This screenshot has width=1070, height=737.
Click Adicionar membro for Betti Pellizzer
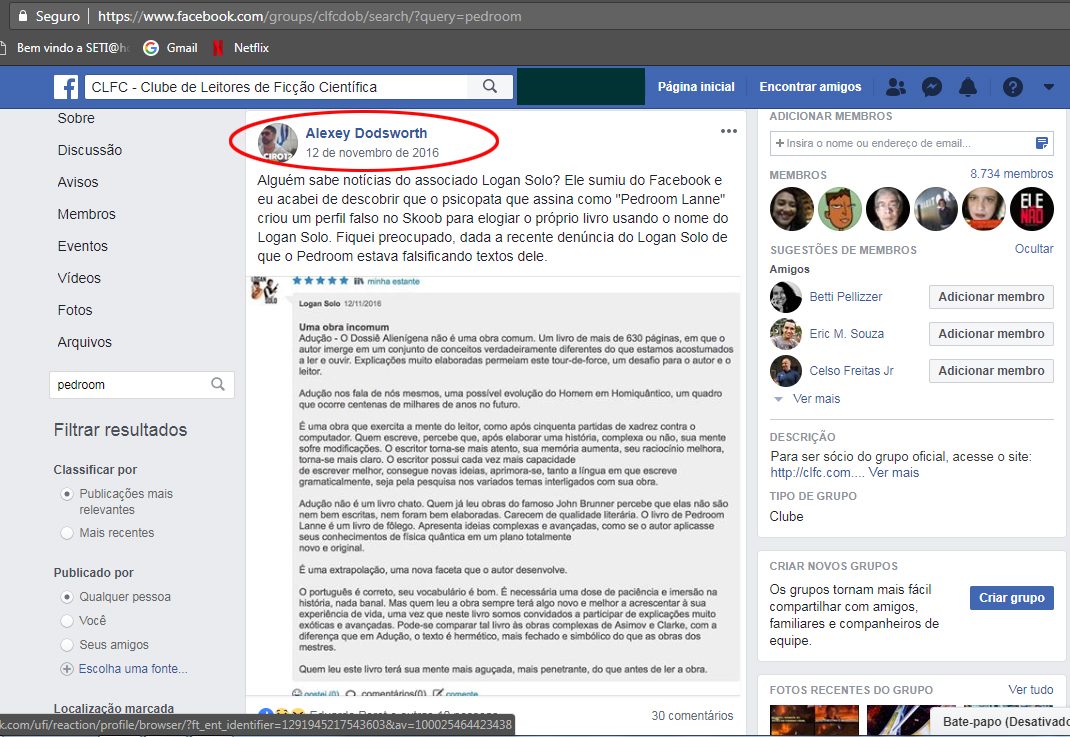(x=991, y=297)
